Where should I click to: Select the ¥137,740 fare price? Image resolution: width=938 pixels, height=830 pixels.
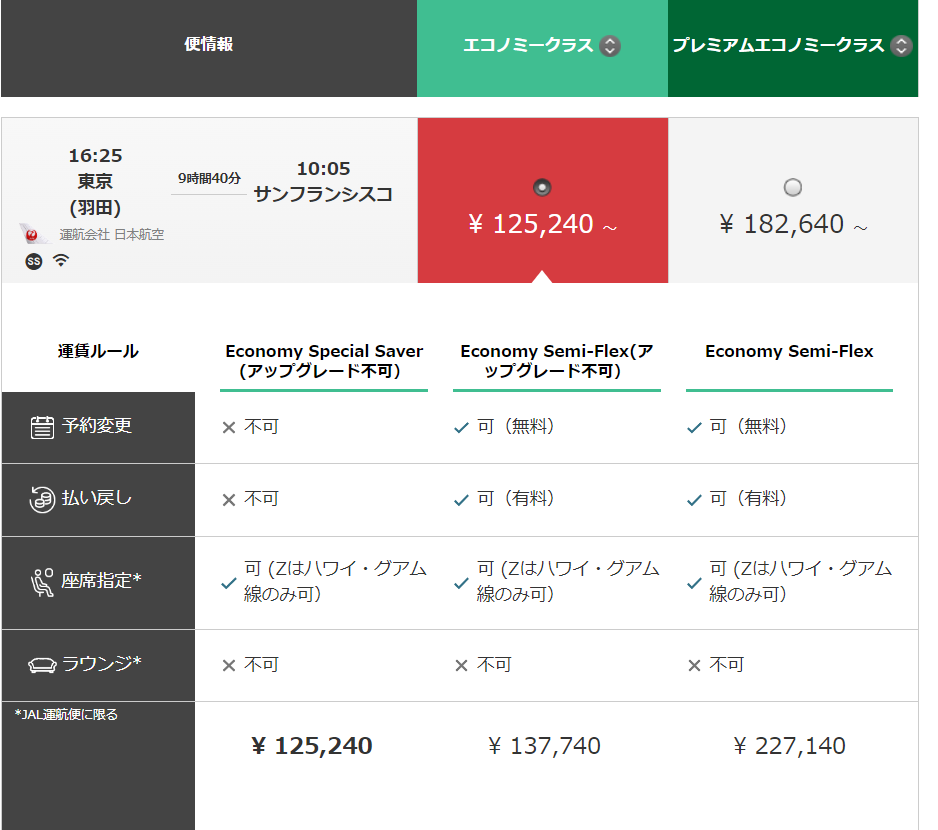click(x=544, y=746)
